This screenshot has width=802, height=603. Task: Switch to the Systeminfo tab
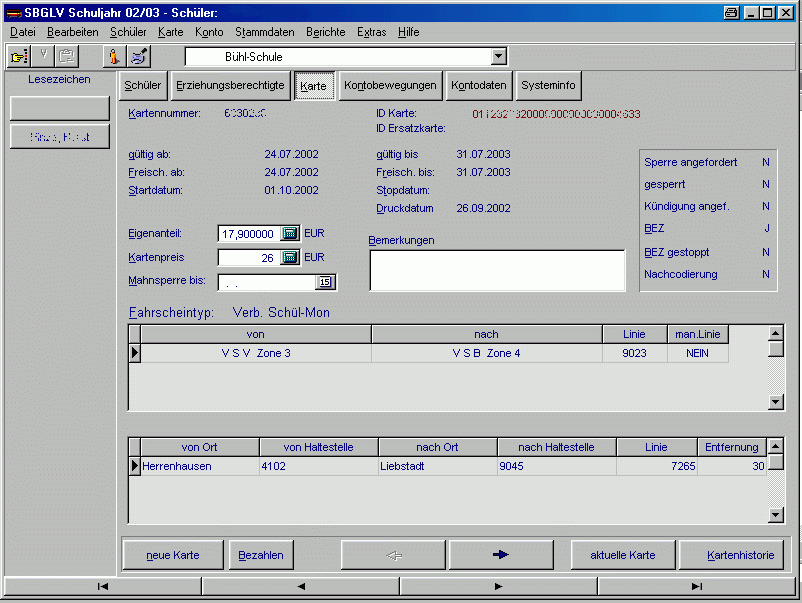pyautogui.click(x=548, y=85)
